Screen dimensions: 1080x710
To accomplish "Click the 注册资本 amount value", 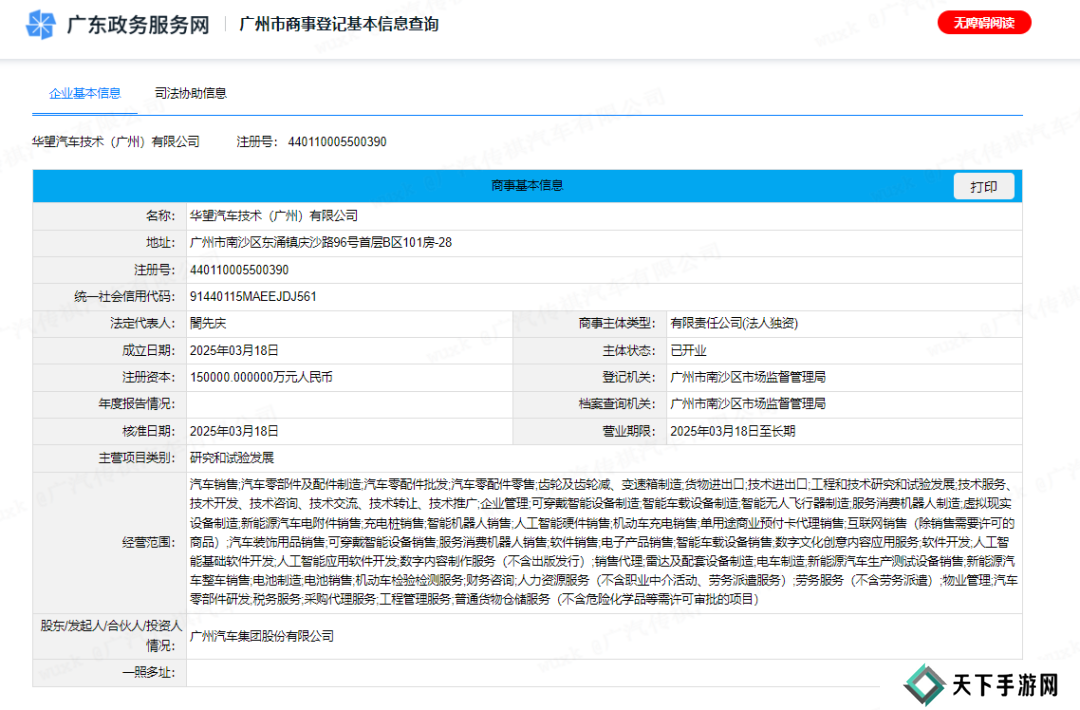I will click(261, 378).
